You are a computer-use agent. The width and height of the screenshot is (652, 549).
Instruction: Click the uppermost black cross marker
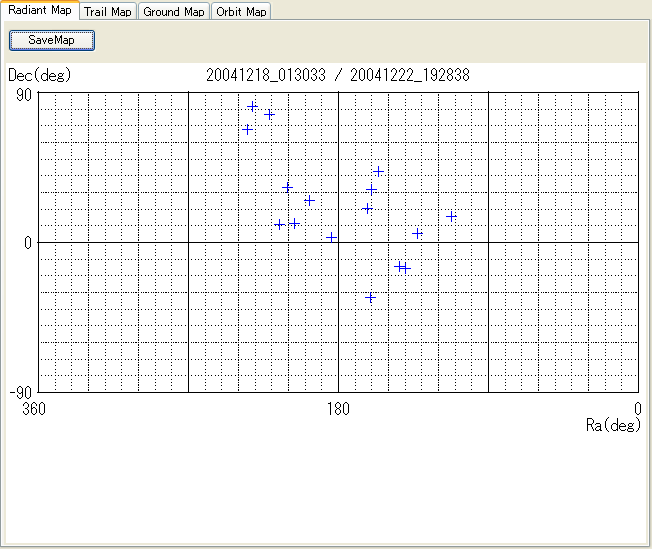(x=248, y=129)
